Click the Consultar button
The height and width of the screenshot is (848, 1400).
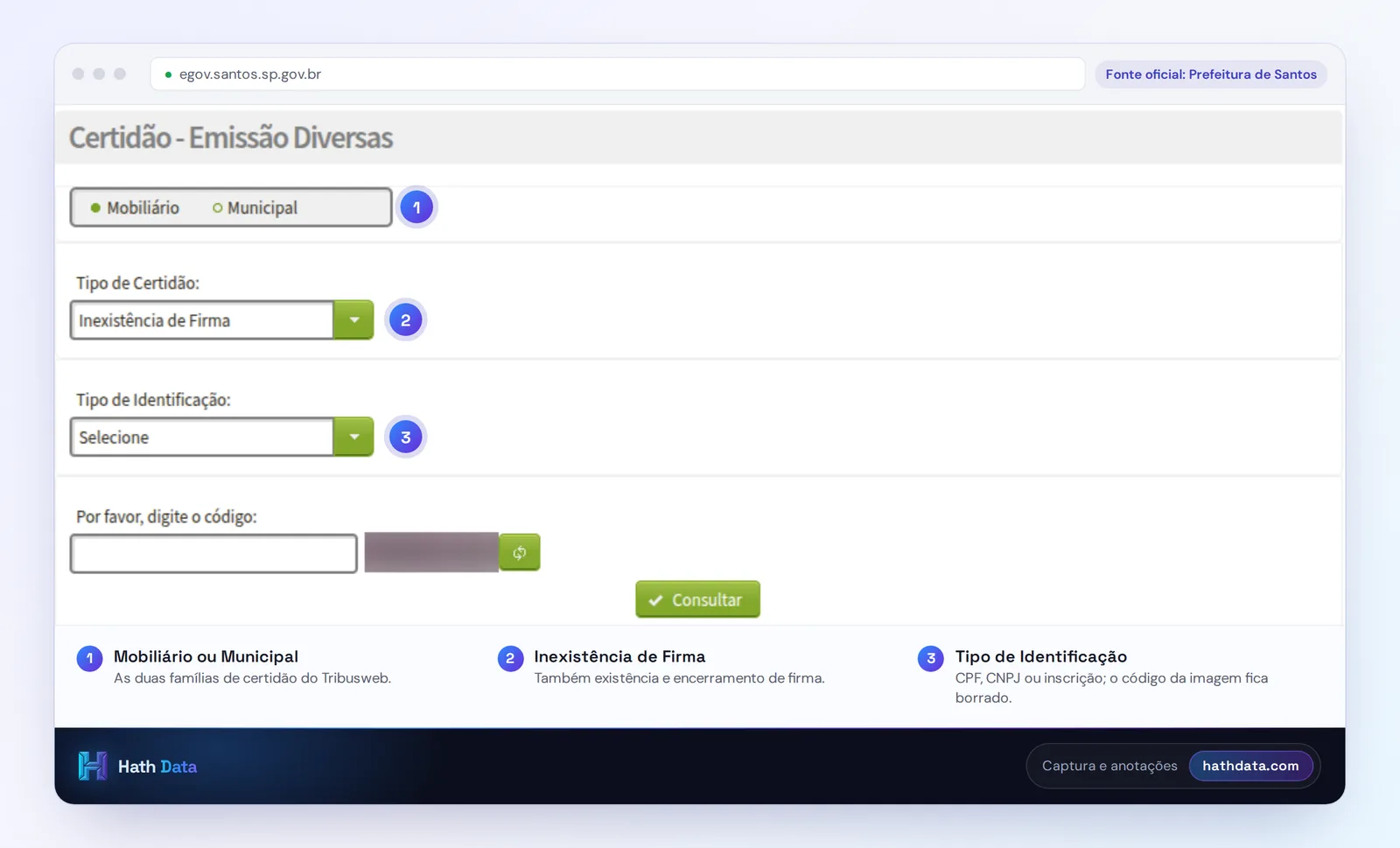point(697,599)
